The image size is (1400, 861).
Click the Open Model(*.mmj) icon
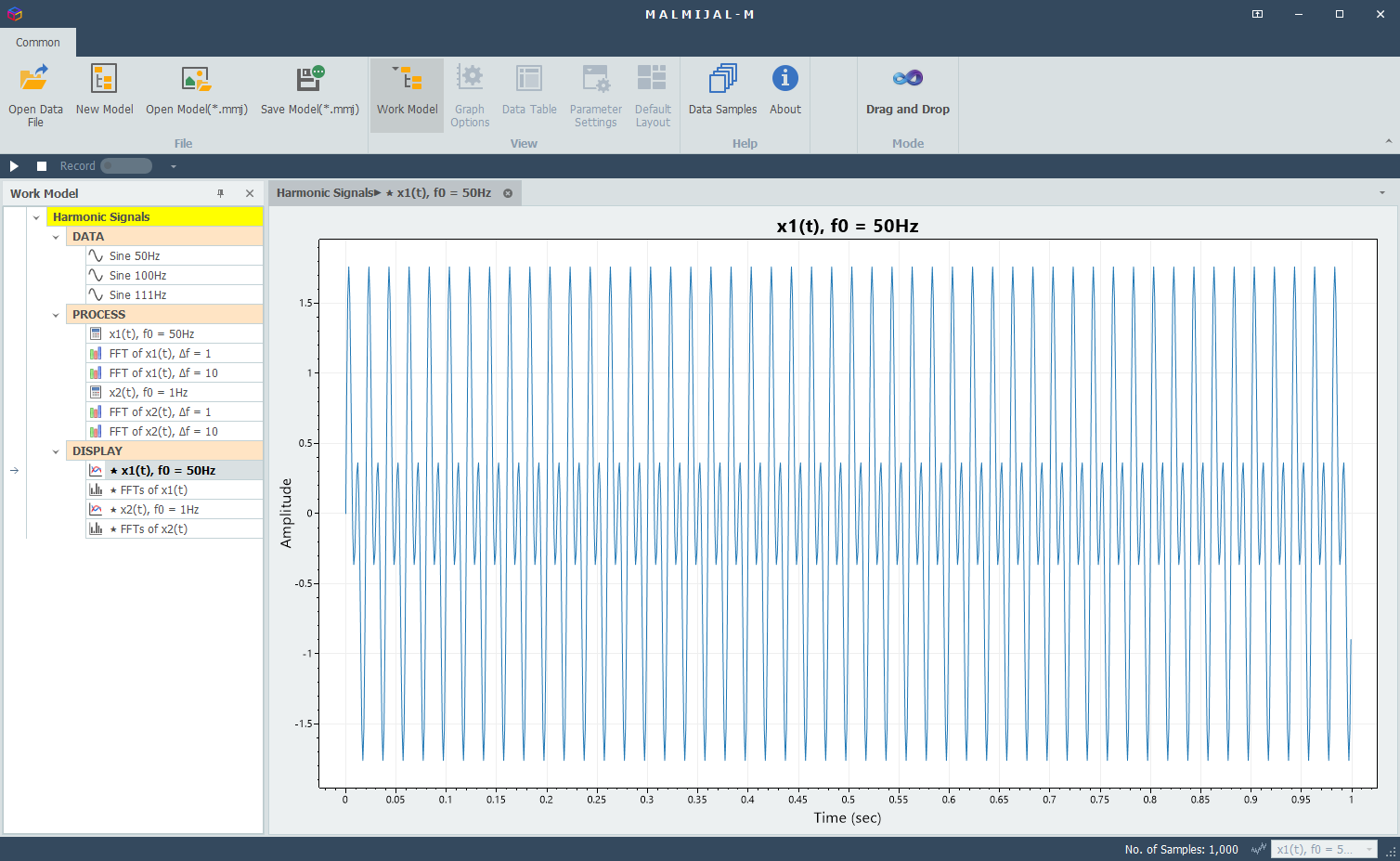[197, 79]
